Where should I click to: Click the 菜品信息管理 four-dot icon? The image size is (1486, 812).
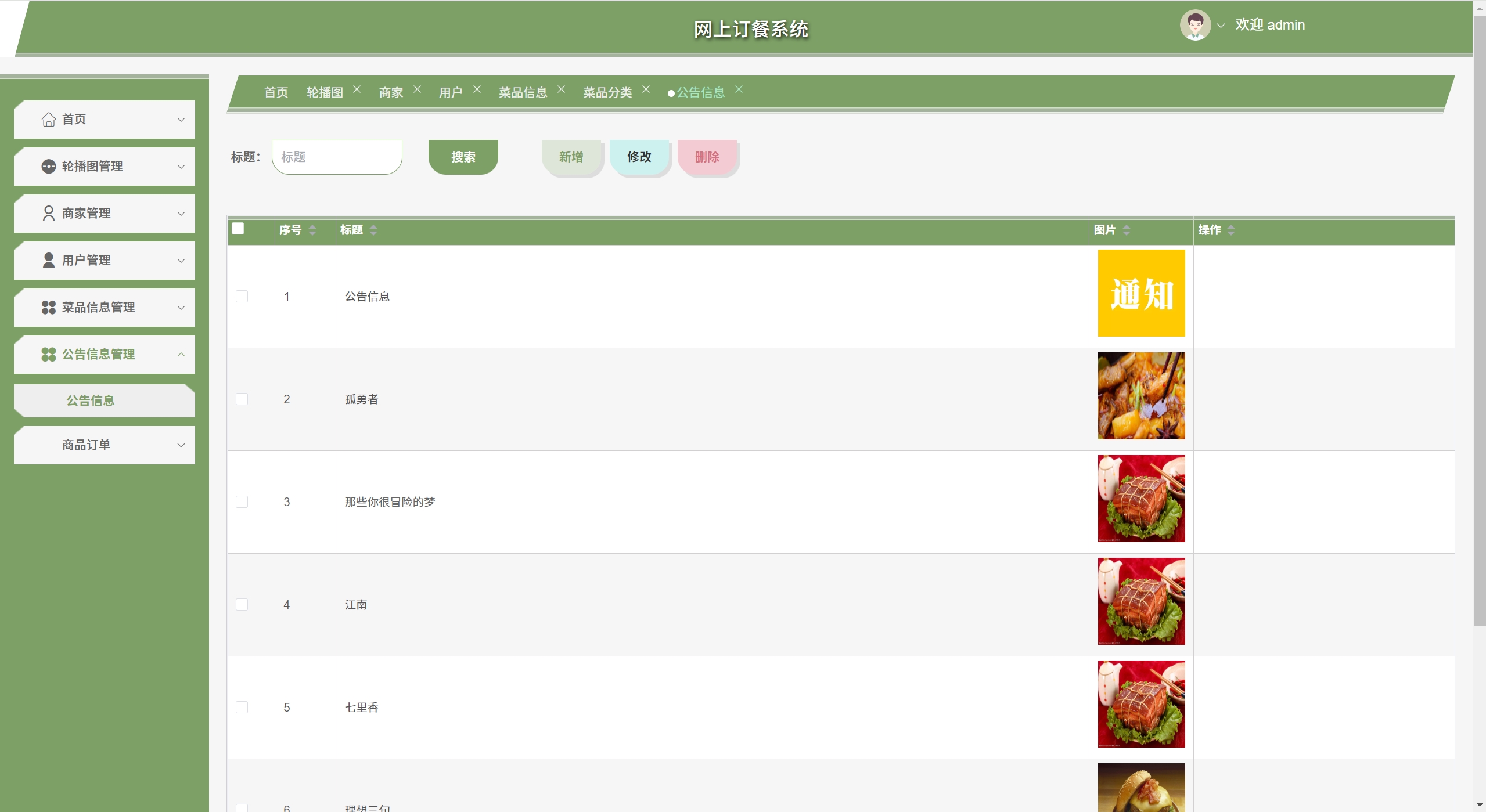click(x=49, y=308)
